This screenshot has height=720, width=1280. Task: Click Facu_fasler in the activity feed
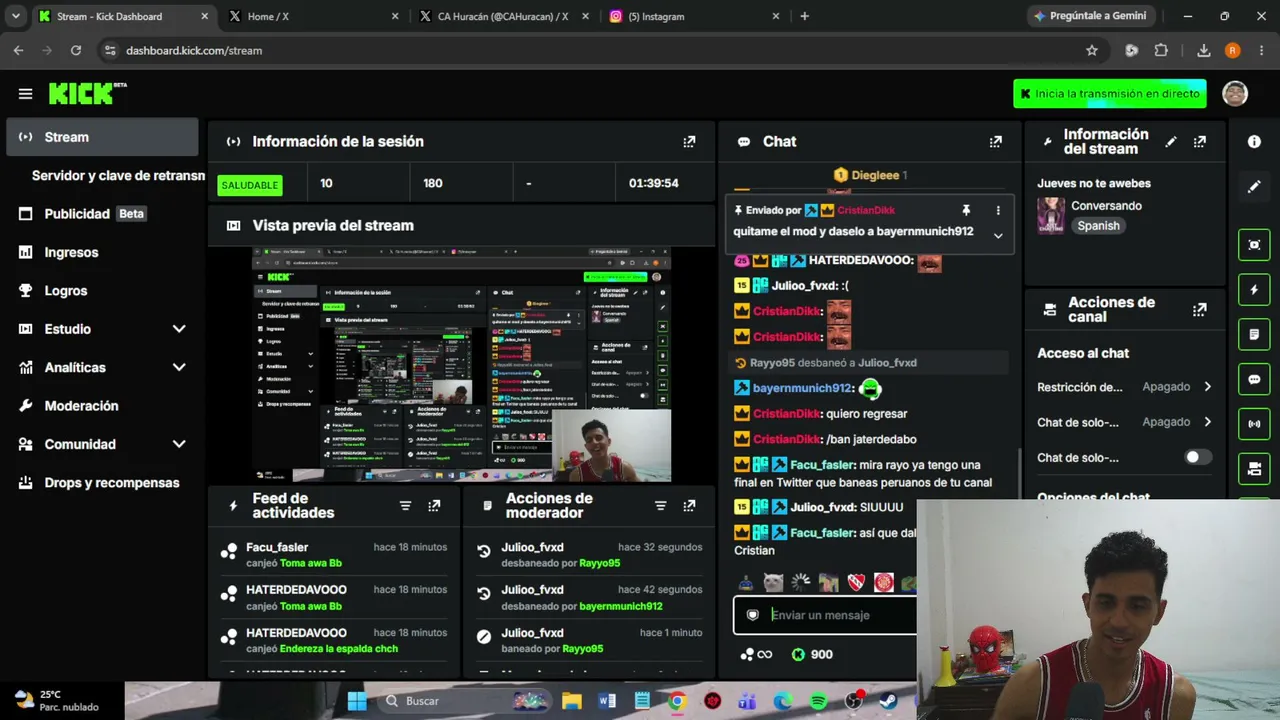click(x=277, y=547)
